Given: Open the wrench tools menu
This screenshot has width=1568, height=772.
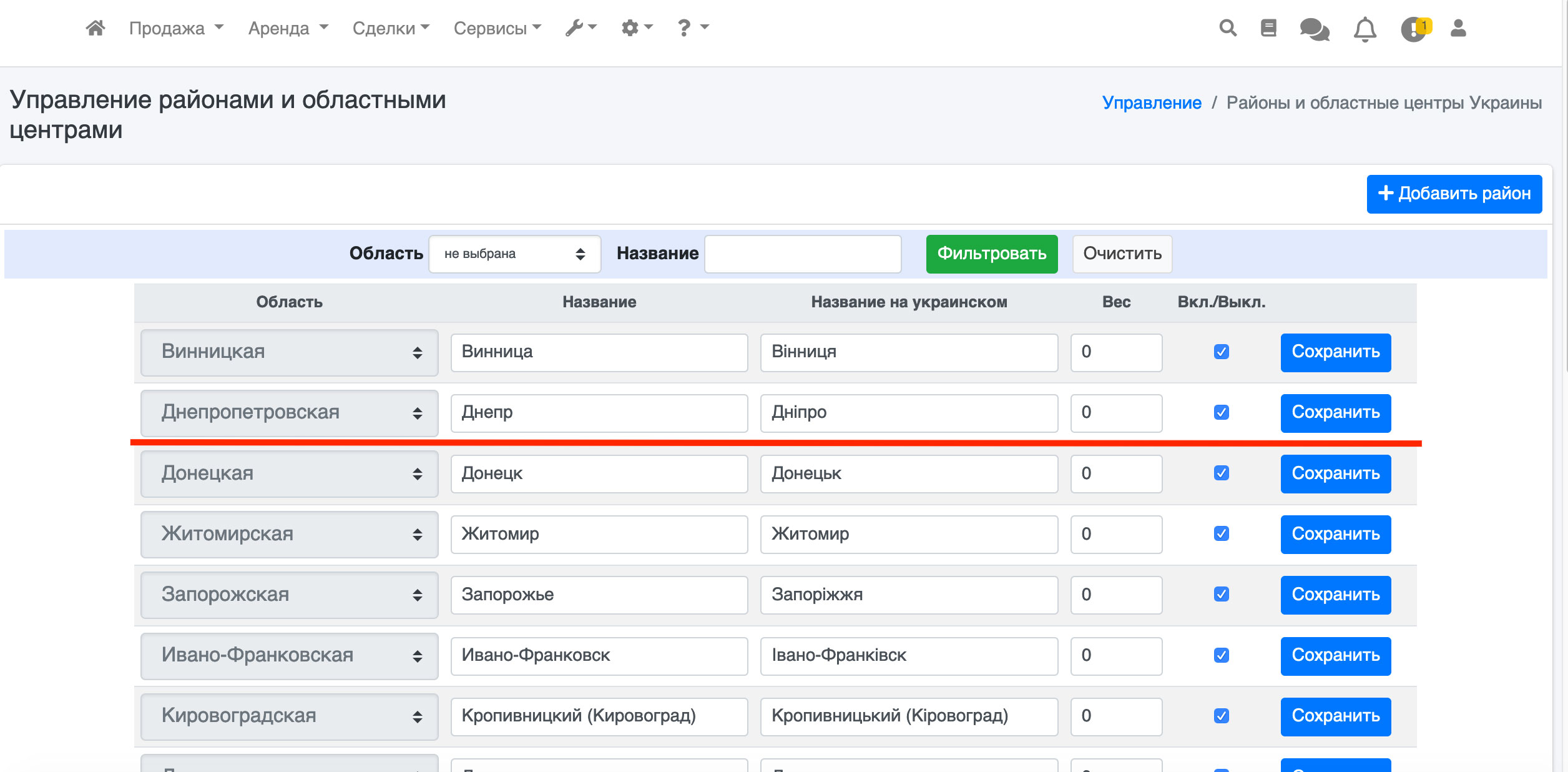Looking at the screenshot, I should (x=581, y=28).
